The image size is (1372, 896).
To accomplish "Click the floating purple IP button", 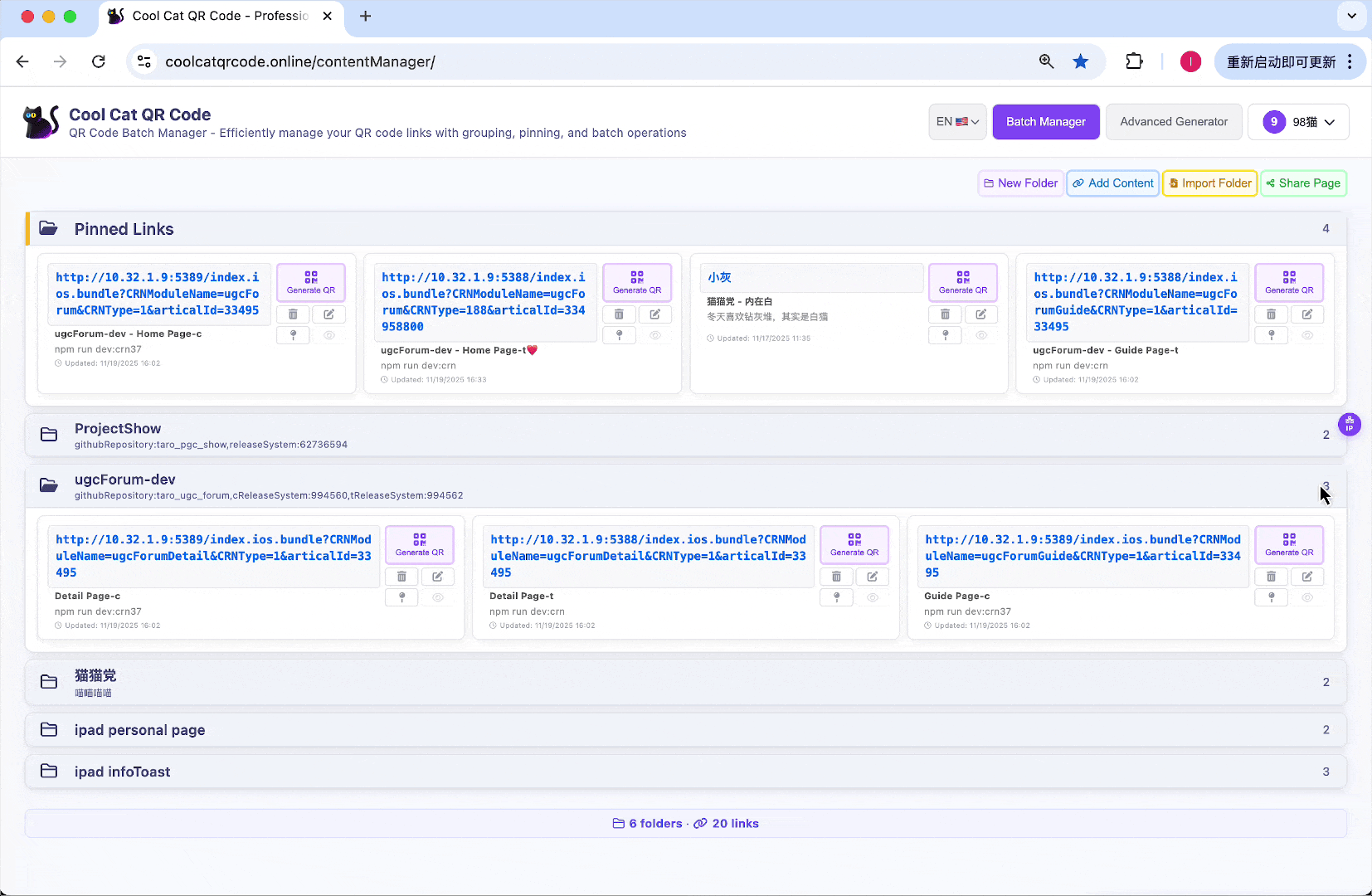I will 1350,425.
